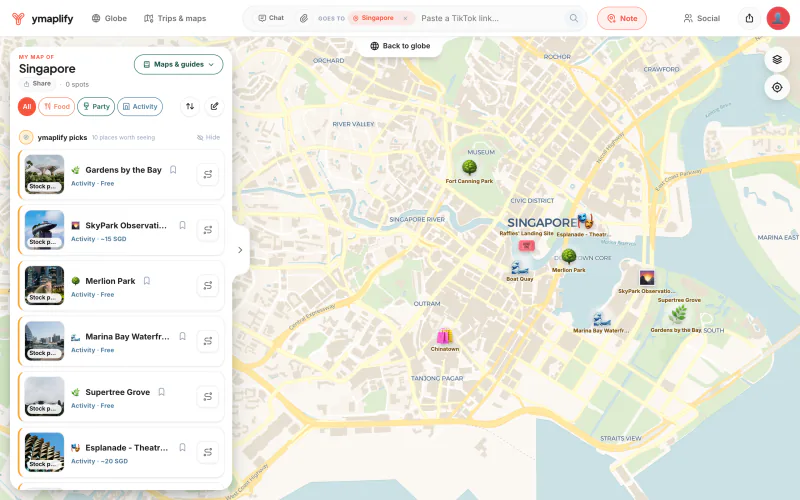800x500 pixels.
Task: Click the Gardens by the Bay leaf marker
Action: (678, 315)
